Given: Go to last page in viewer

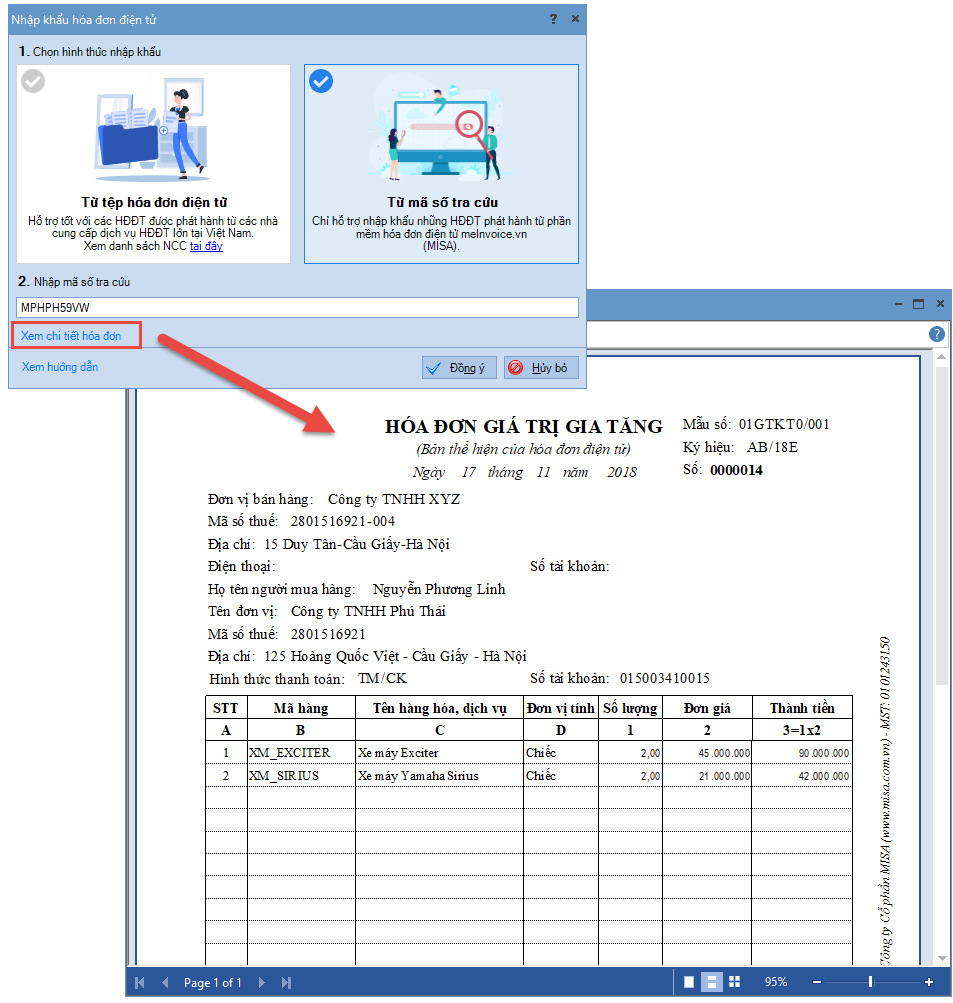Looking at the screenshot, I should point(287,983).
